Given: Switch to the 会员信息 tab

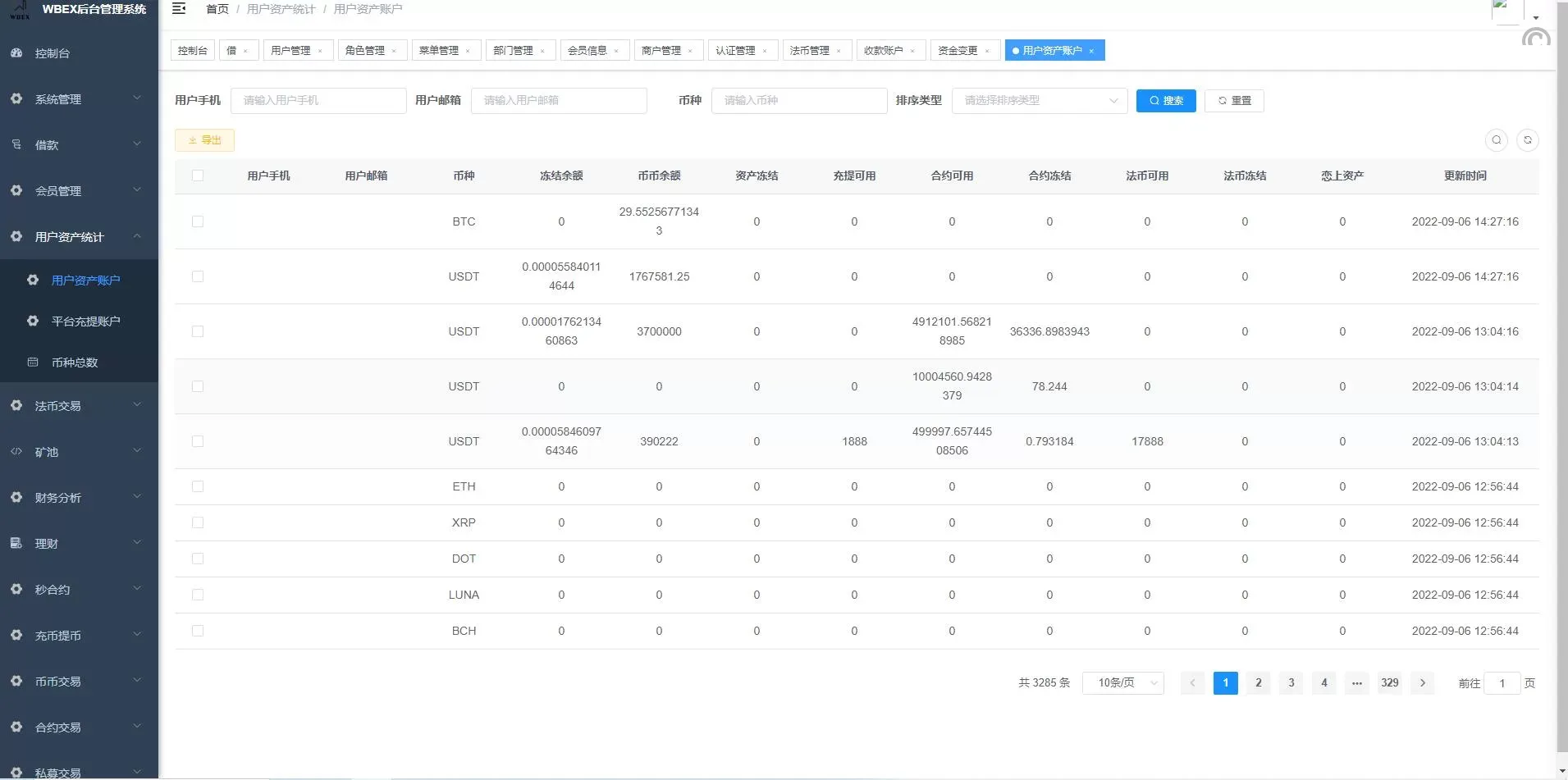Looking at the screenshot, I should point(587,51).
